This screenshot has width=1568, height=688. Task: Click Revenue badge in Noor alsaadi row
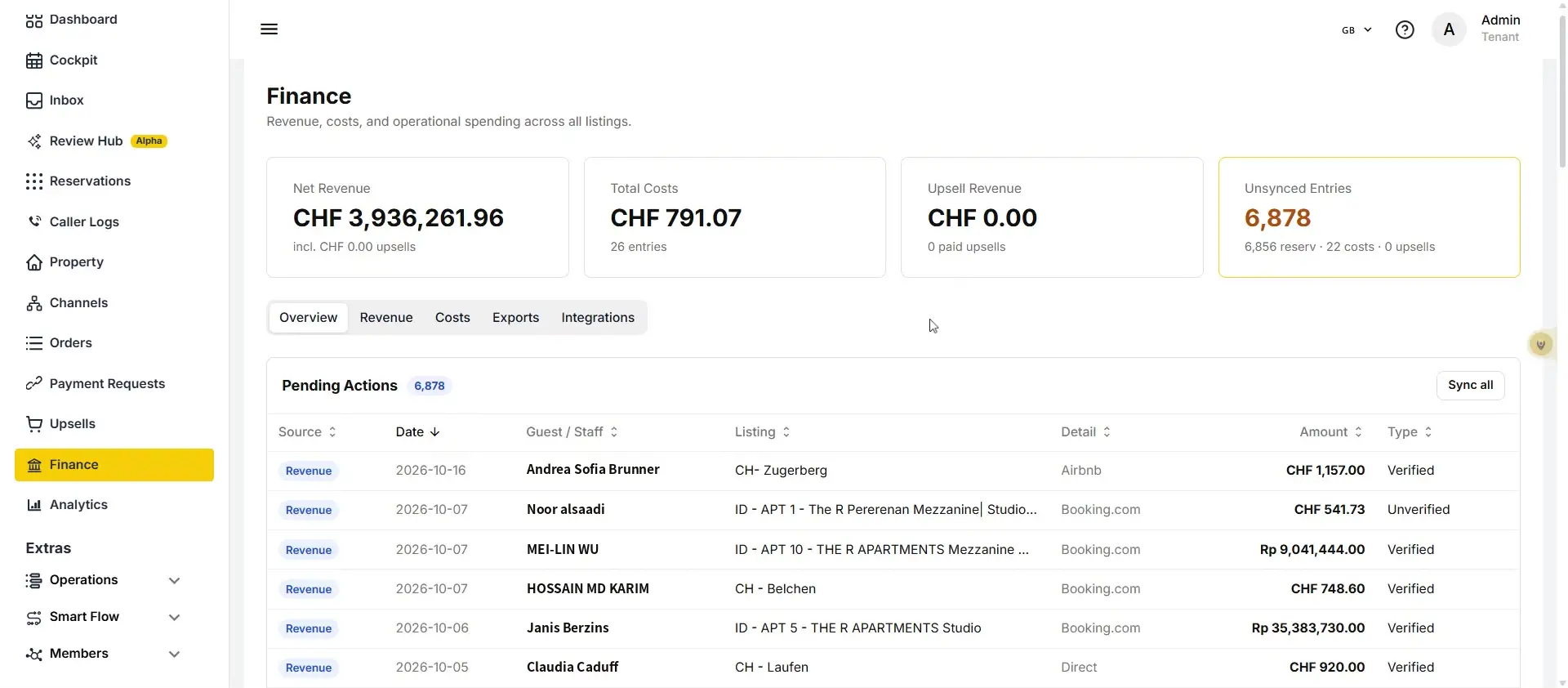click(x=309, y=511)
